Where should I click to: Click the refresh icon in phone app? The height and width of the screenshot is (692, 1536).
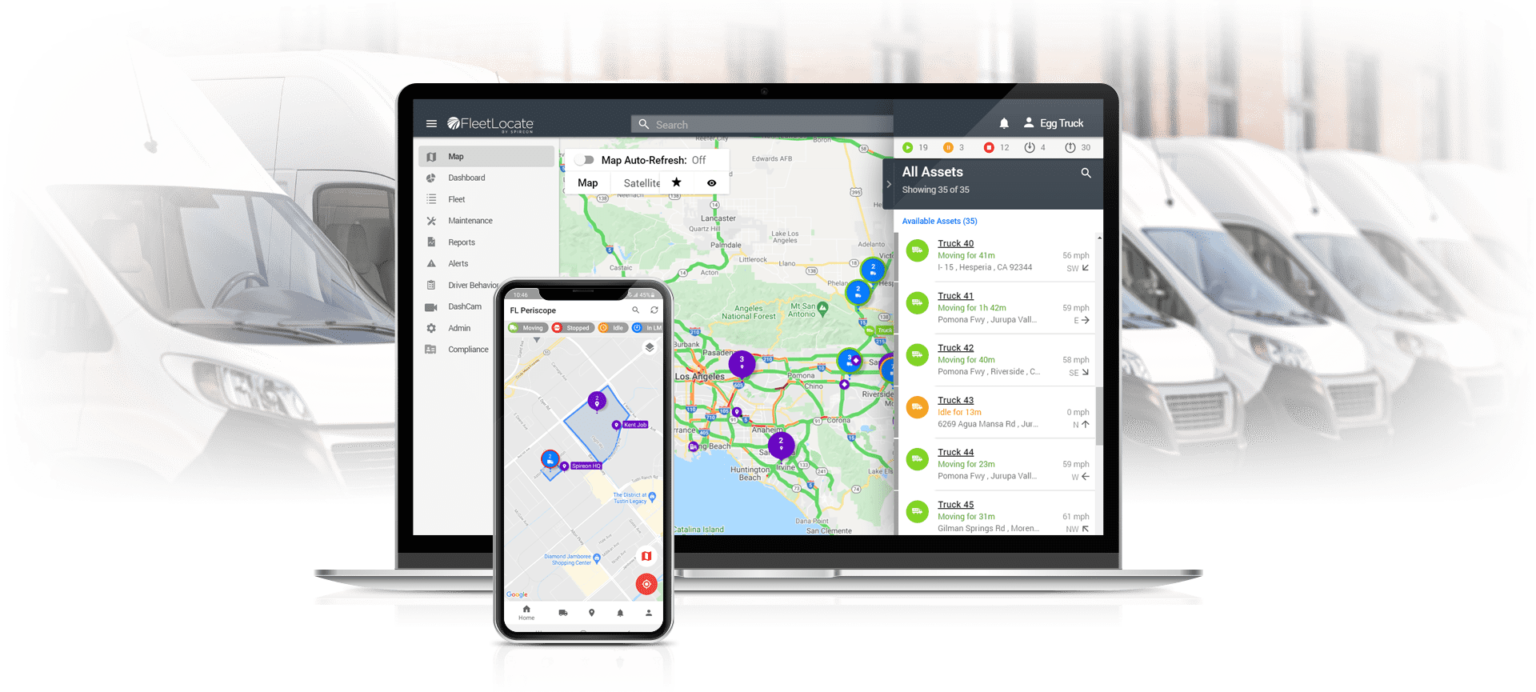pos(654,310)
